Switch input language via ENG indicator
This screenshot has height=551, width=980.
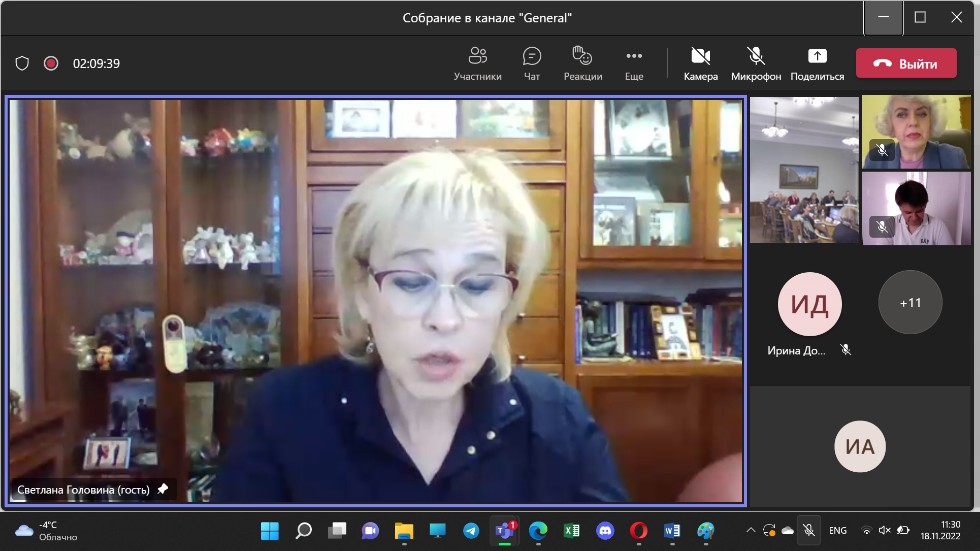tap(838, 530)
